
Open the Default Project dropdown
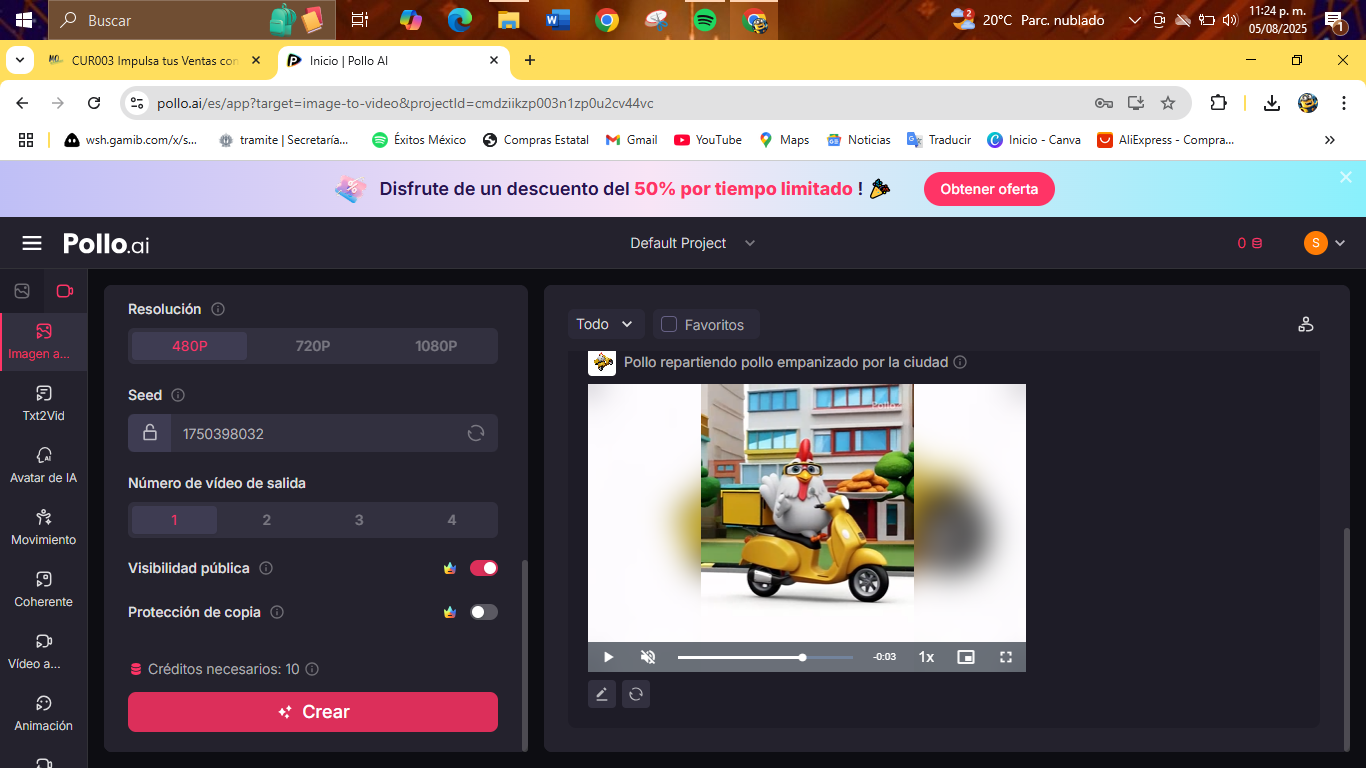[x=692, y=243]
